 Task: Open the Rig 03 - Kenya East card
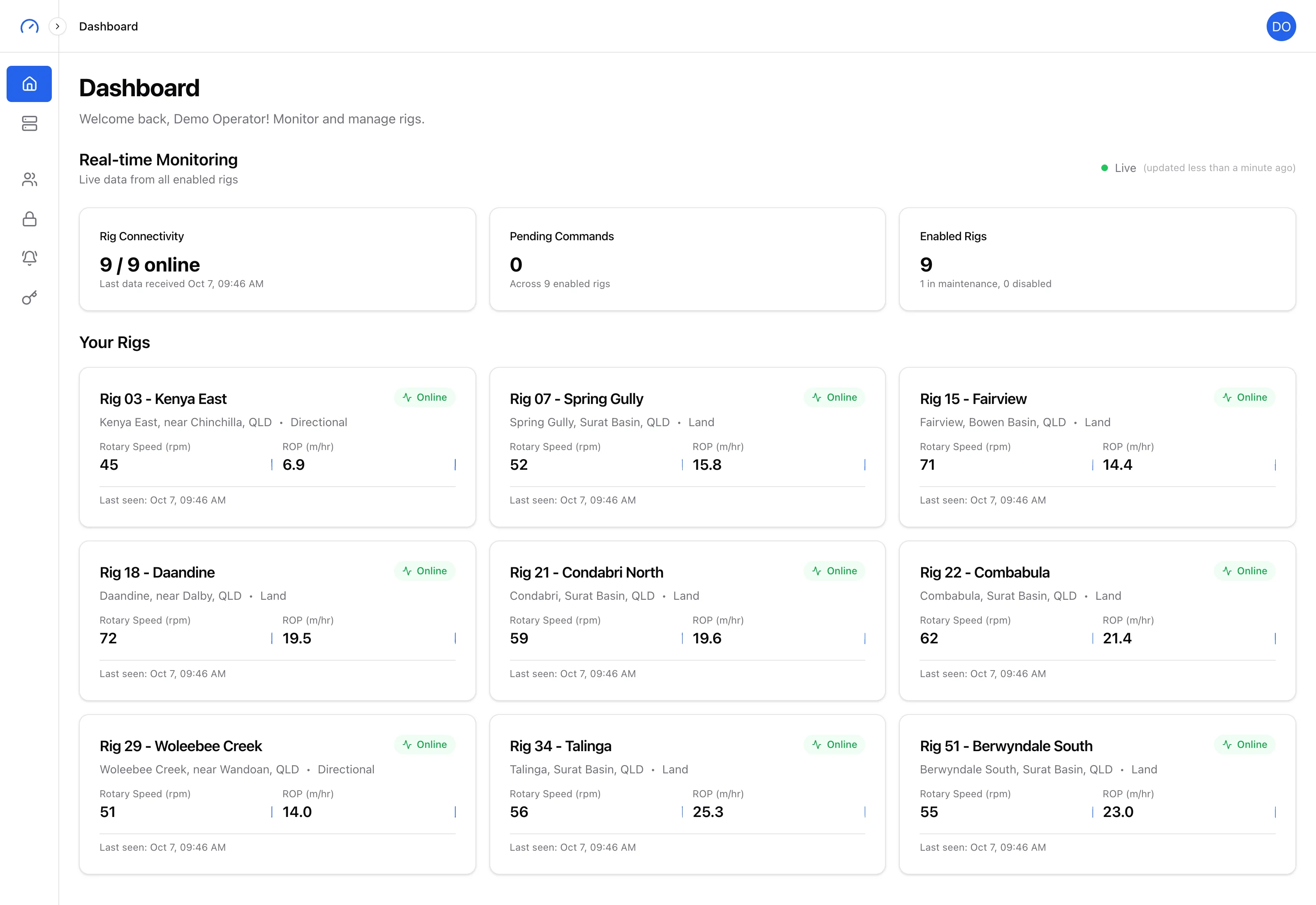[278, 447]
